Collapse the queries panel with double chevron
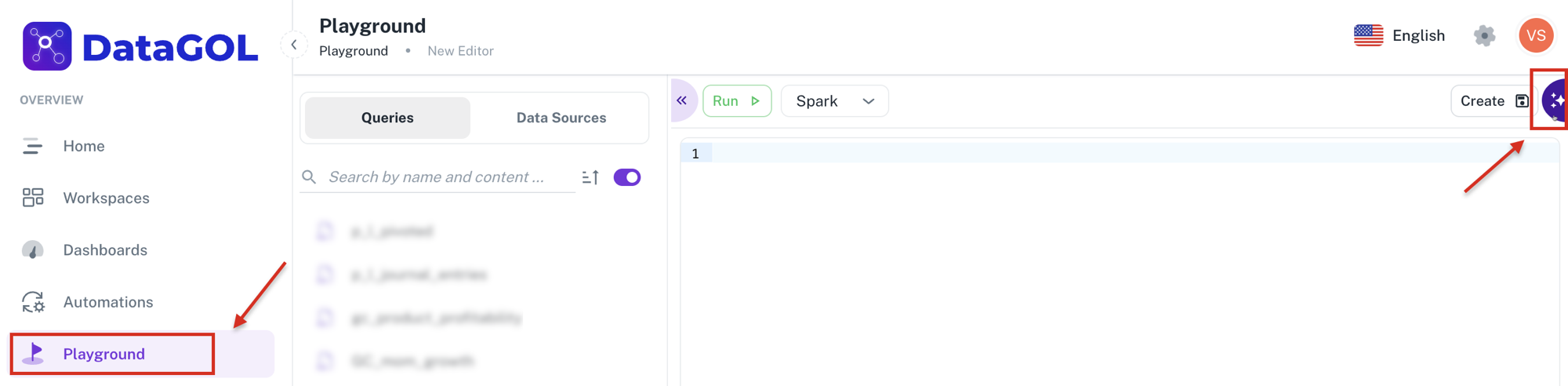The width and height of the screenshot is (1568, 386). pos(682,100)
